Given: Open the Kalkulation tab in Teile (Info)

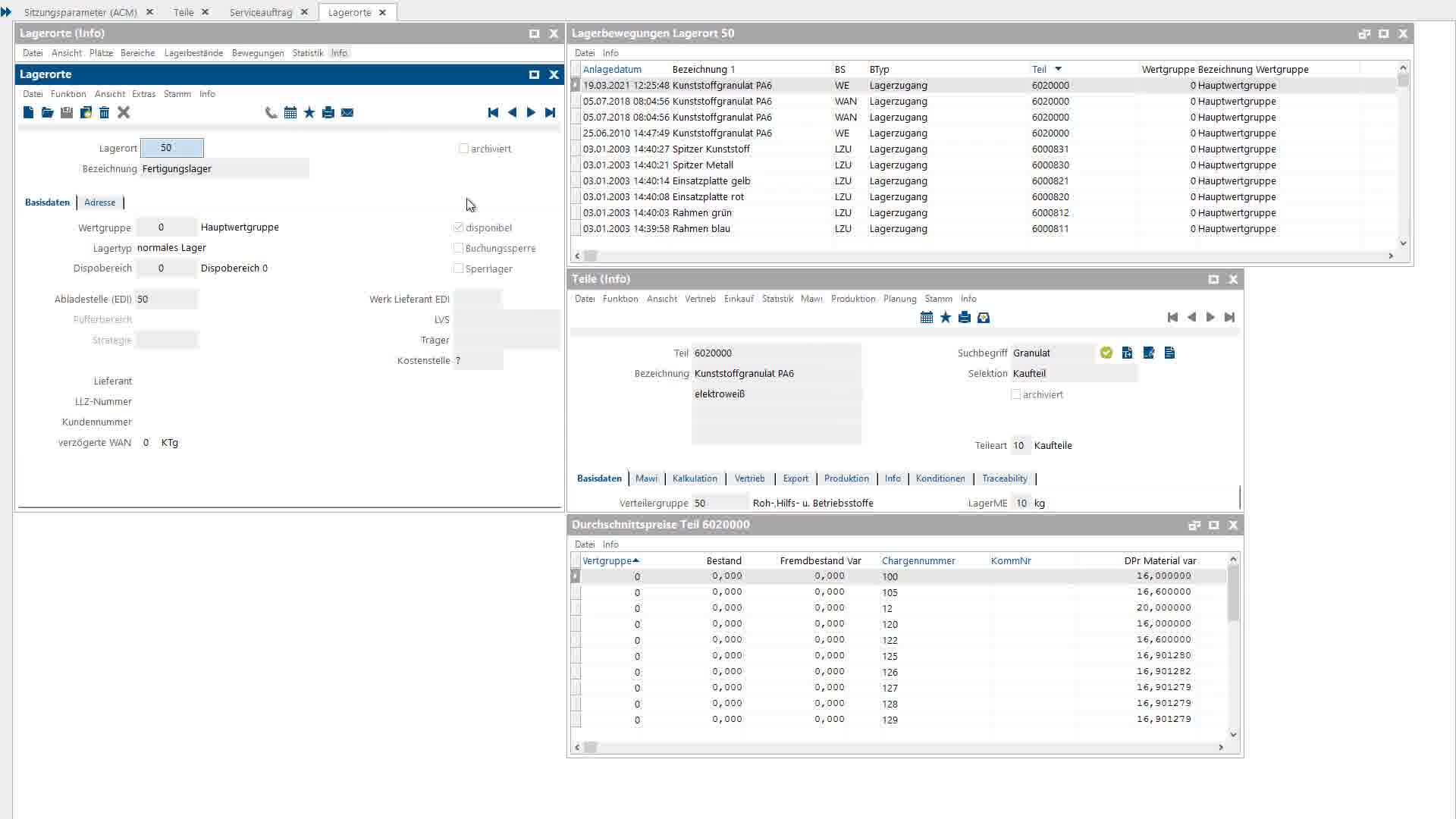Looking at the screenshot, I should point(695,479).
